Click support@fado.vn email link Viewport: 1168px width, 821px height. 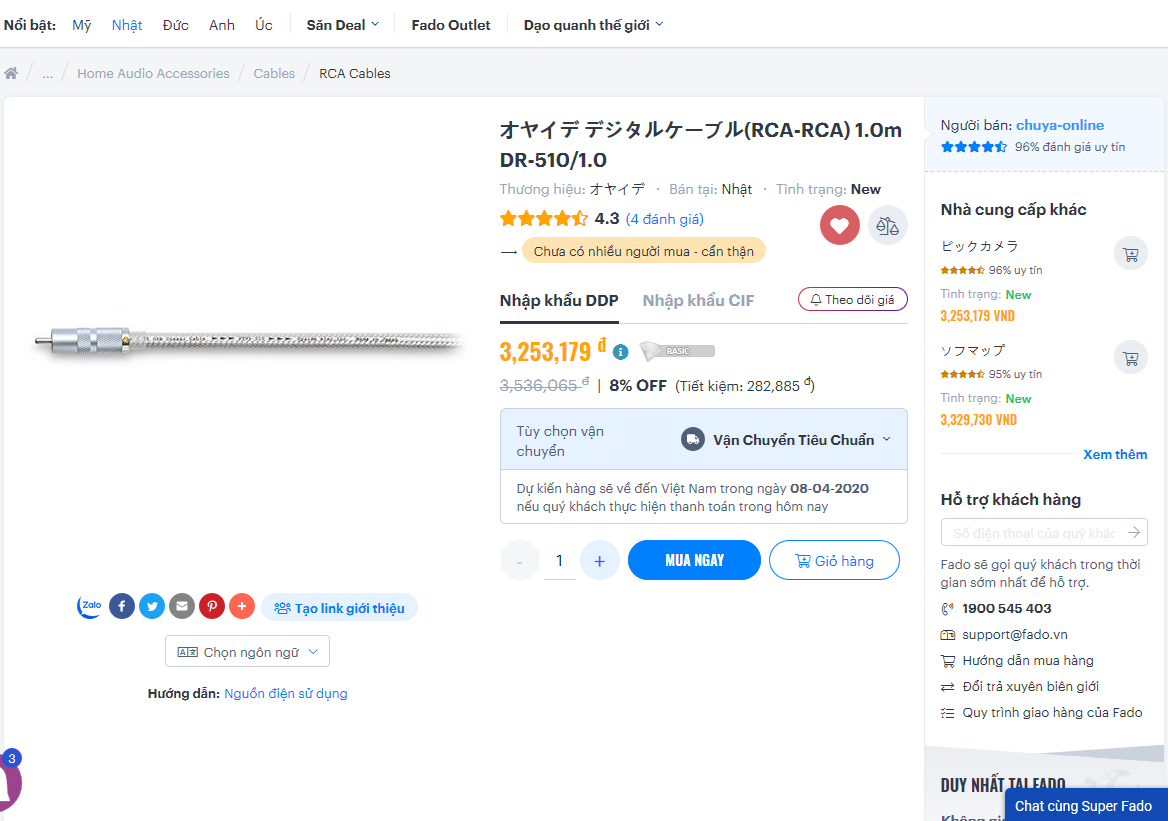pyautogui.click(x=1015, y=634)
